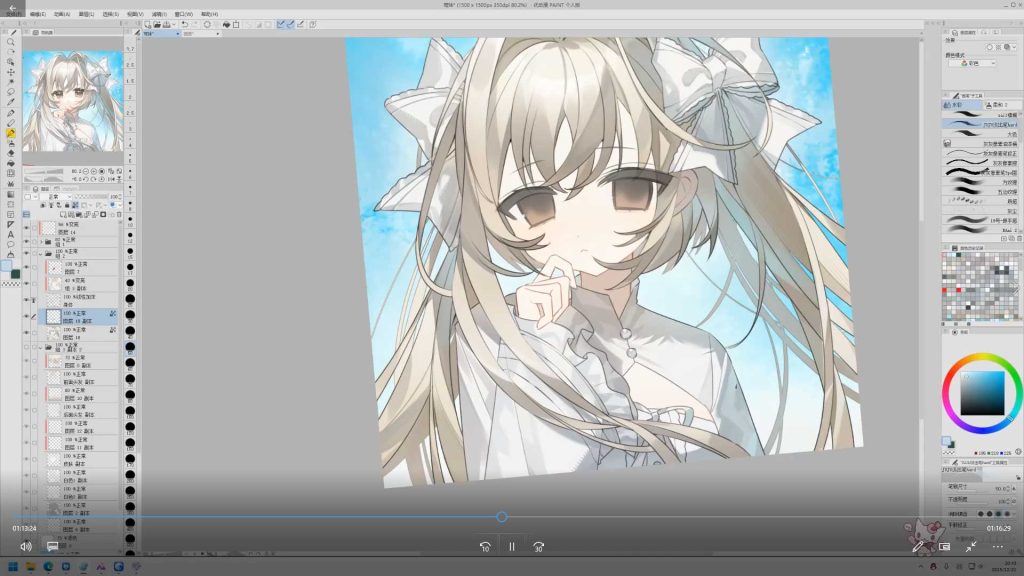
Task: Open the video subtitles/captions icon
Action: (x=52, y=547)
